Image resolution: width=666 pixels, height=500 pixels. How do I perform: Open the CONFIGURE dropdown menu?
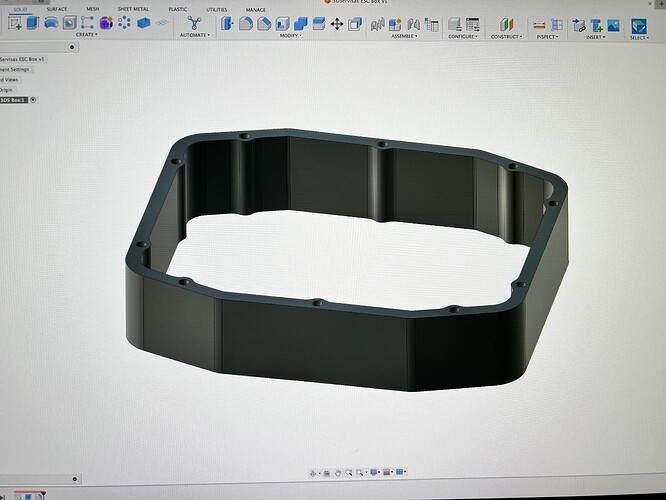tap(463, 37)
